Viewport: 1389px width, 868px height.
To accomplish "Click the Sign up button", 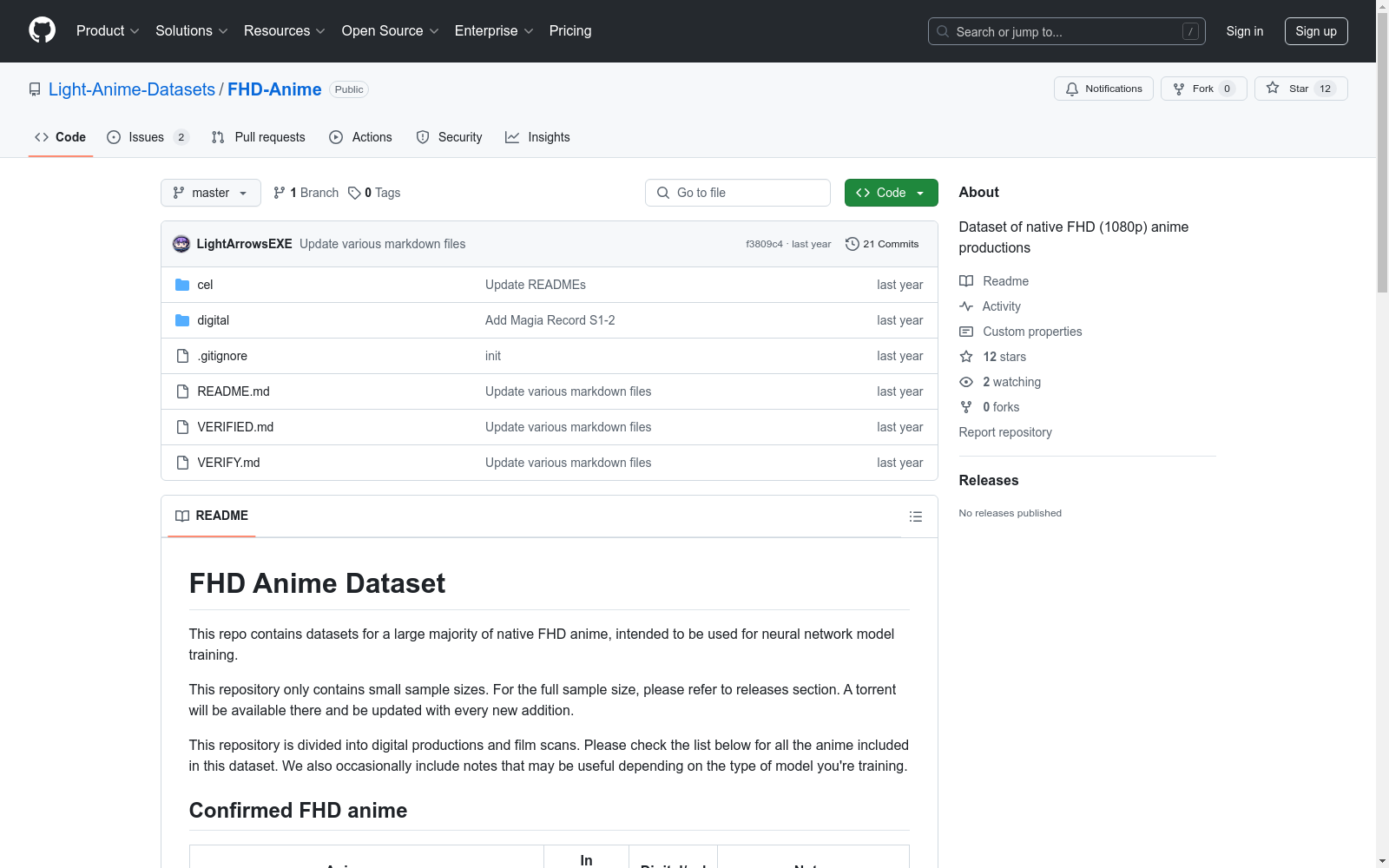I will 1316,31.
